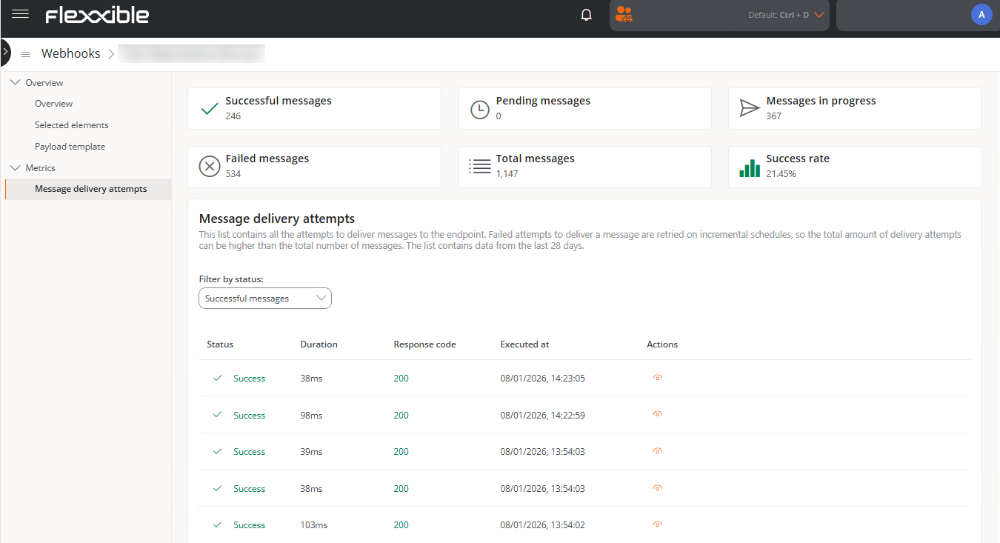Open the user avatar 'A' menu
The width and height of the screenshot is (1000, 543).
(x=979, y=14)
